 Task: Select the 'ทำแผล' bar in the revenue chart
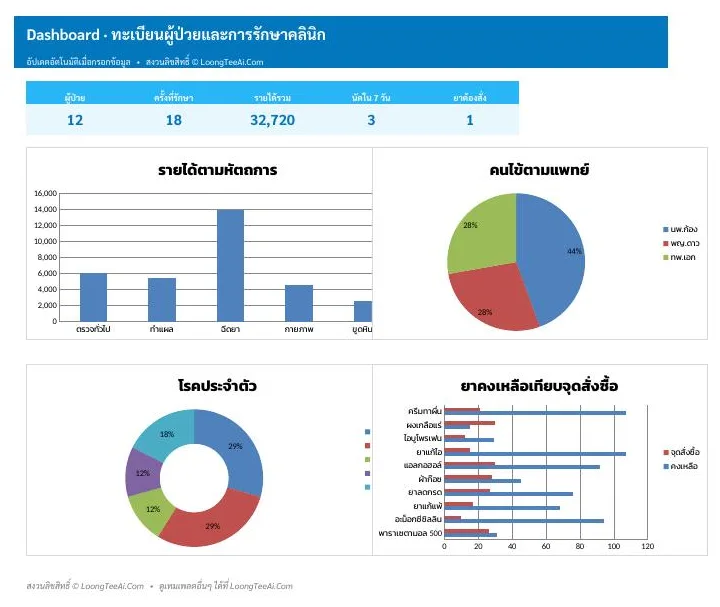[x=162, y=300]
